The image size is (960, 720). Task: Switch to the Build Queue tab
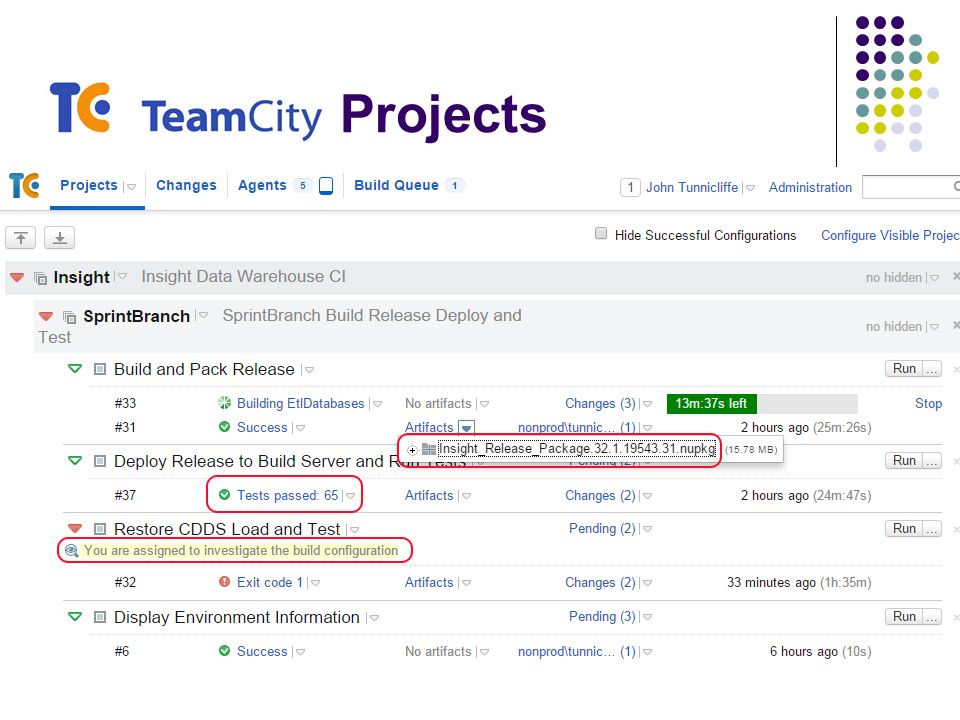coord(396,186)
